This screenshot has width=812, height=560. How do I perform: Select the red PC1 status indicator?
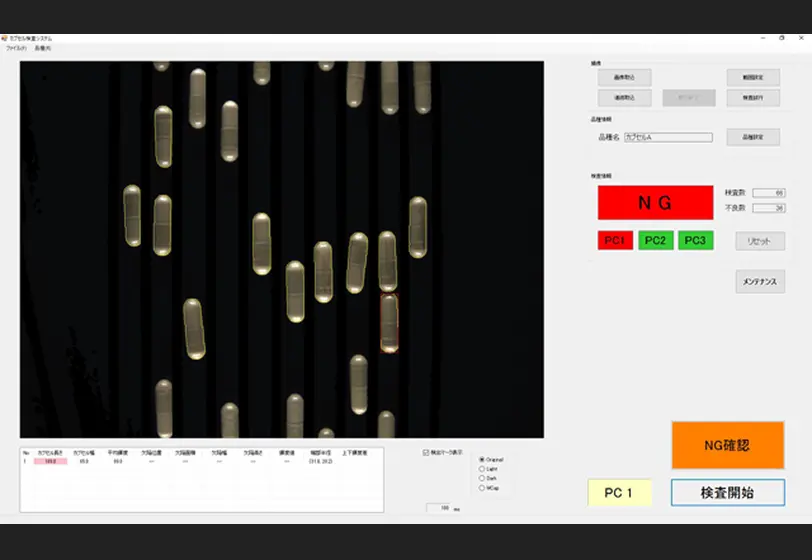[x=615, y=241]
